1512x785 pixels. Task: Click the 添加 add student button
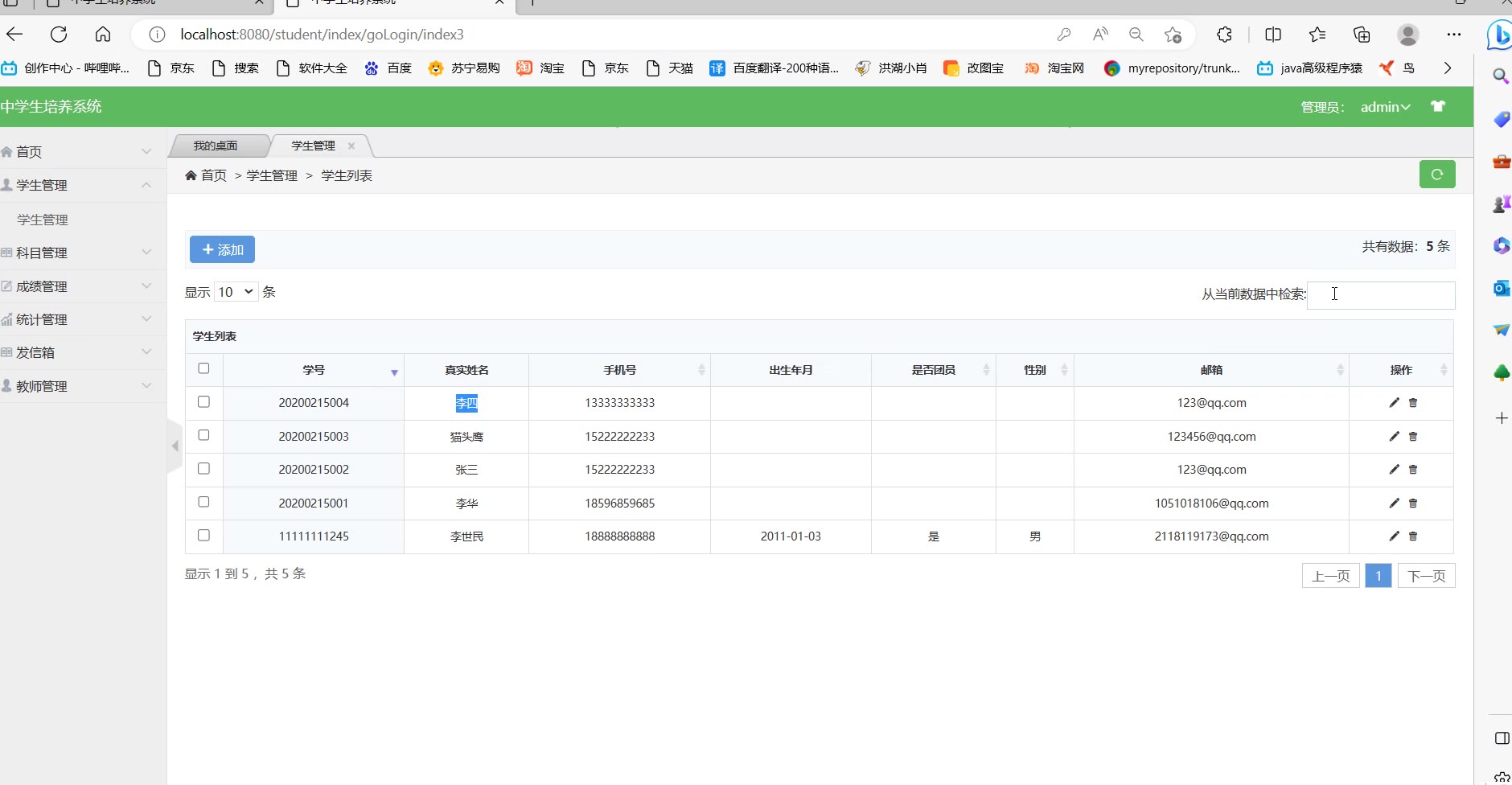[222, 249]
